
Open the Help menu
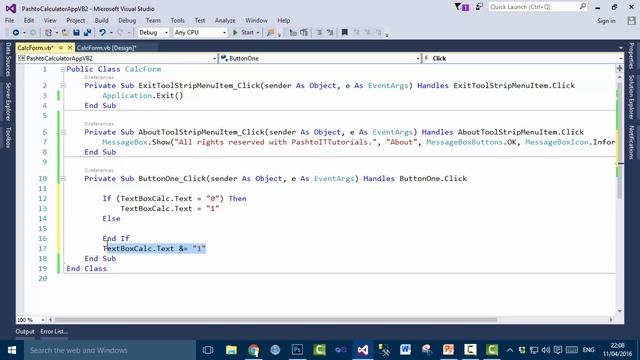coord(284,20)
